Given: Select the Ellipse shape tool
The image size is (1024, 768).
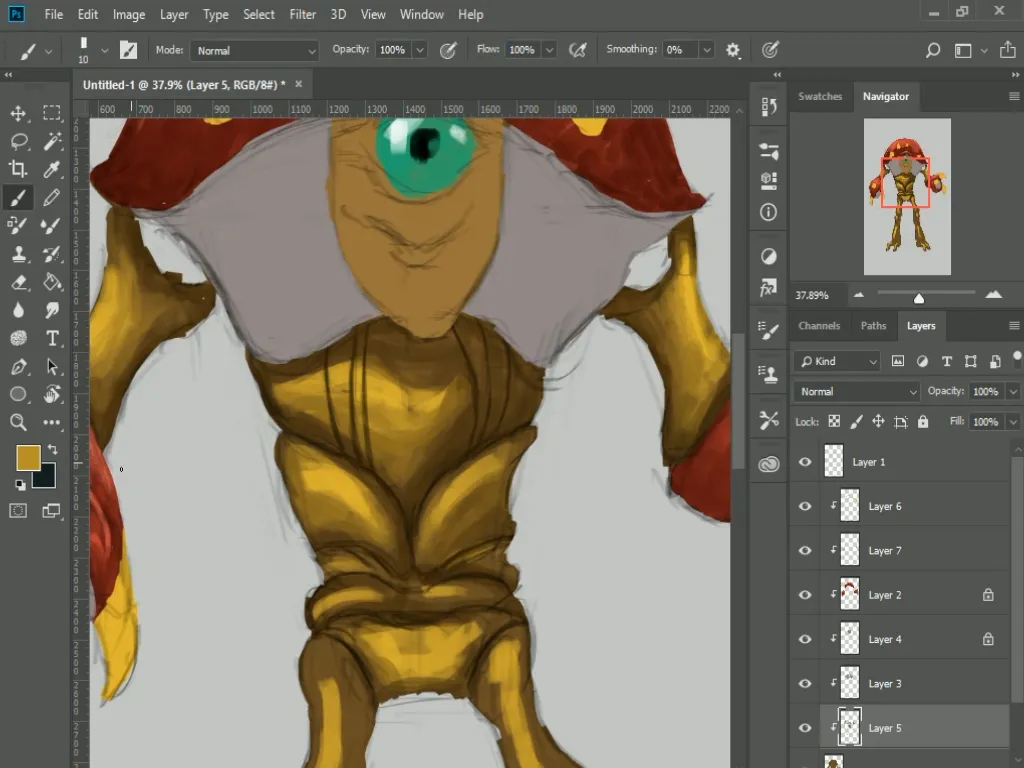Looking at the screenshot, I should pos(18,394).
